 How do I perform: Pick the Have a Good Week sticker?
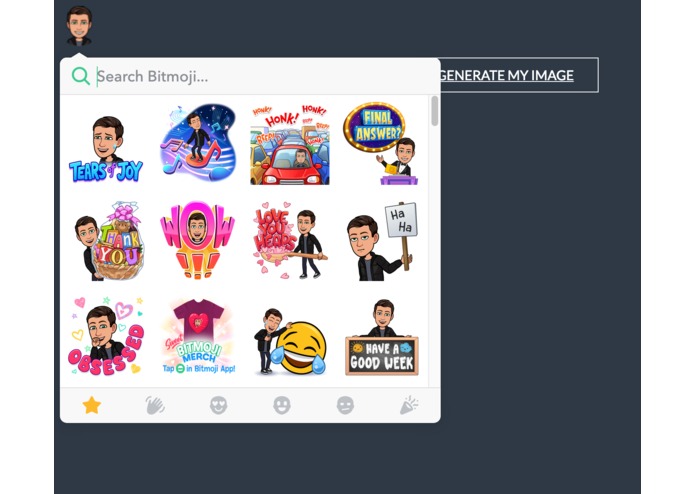pyautogui.click(x=382, y=338)
